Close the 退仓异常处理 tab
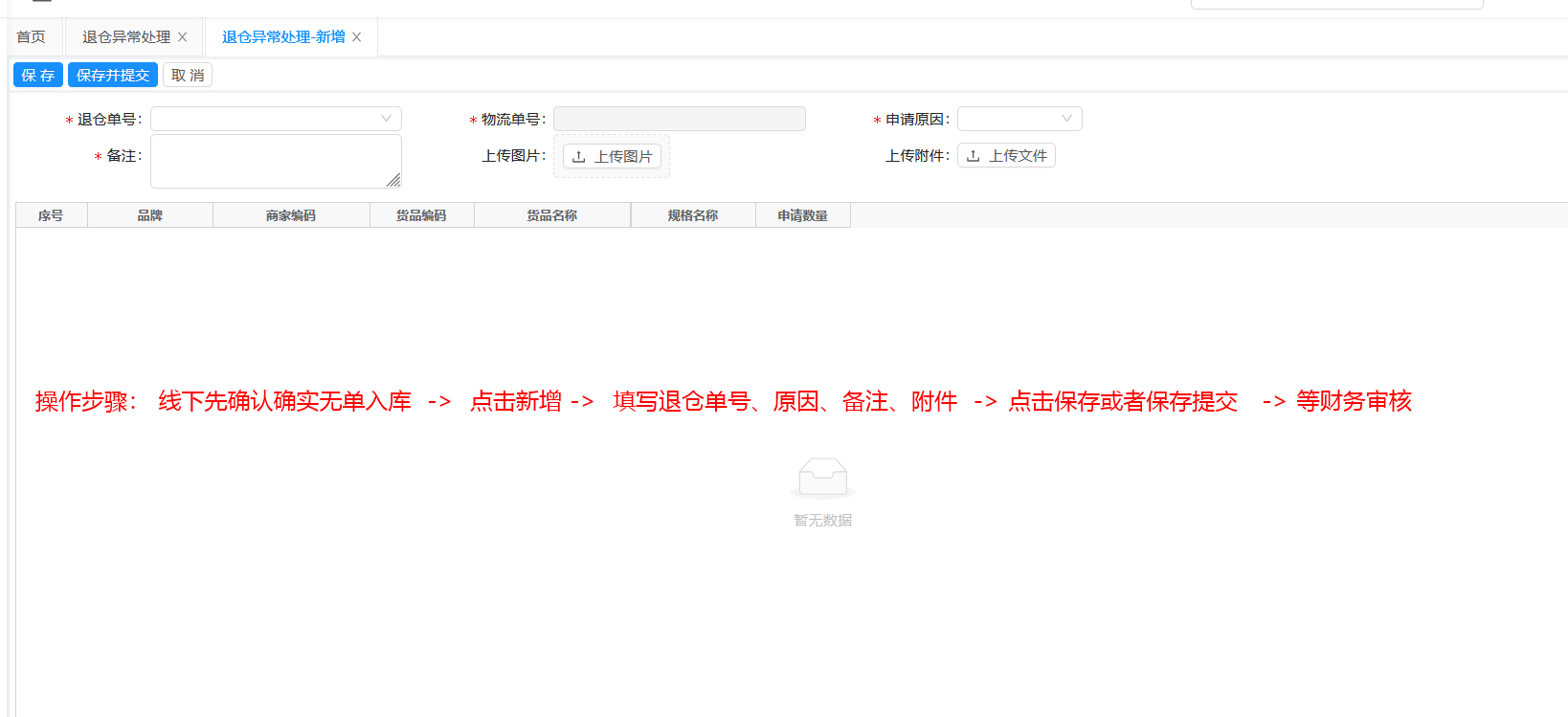Screen dimensions: 1568x717 click(x=182, y=37)
